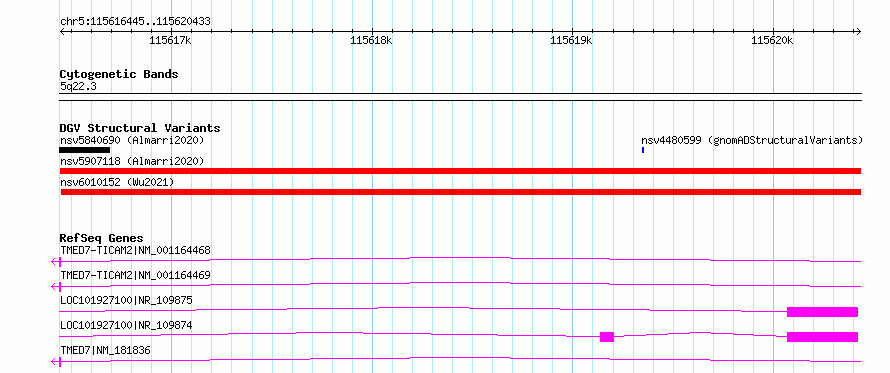Open gene label LOC101927100|NR_109875
890x373 pixels.
[126, 300]
